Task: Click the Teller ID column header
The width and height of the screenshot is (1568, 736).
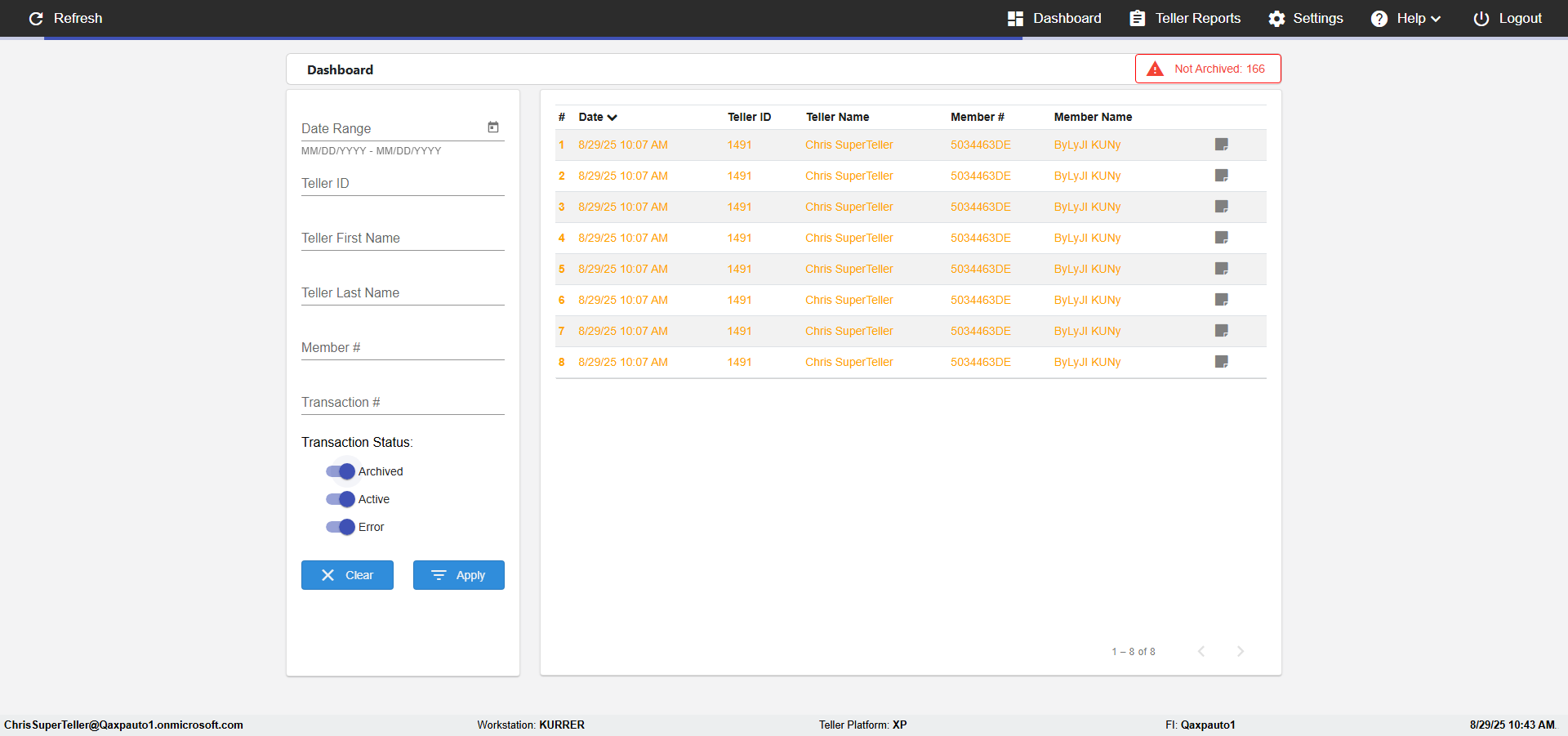Action: tap(749, 117)
